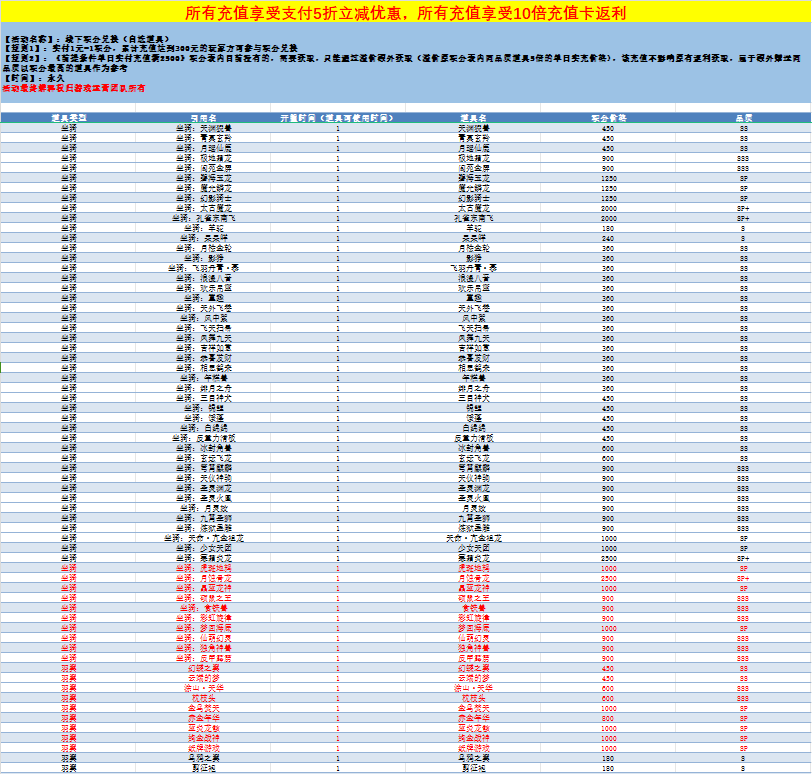Select the price cell showing 240
The width and height of the screenshot is (812, 774).
(x=608, y=238)
